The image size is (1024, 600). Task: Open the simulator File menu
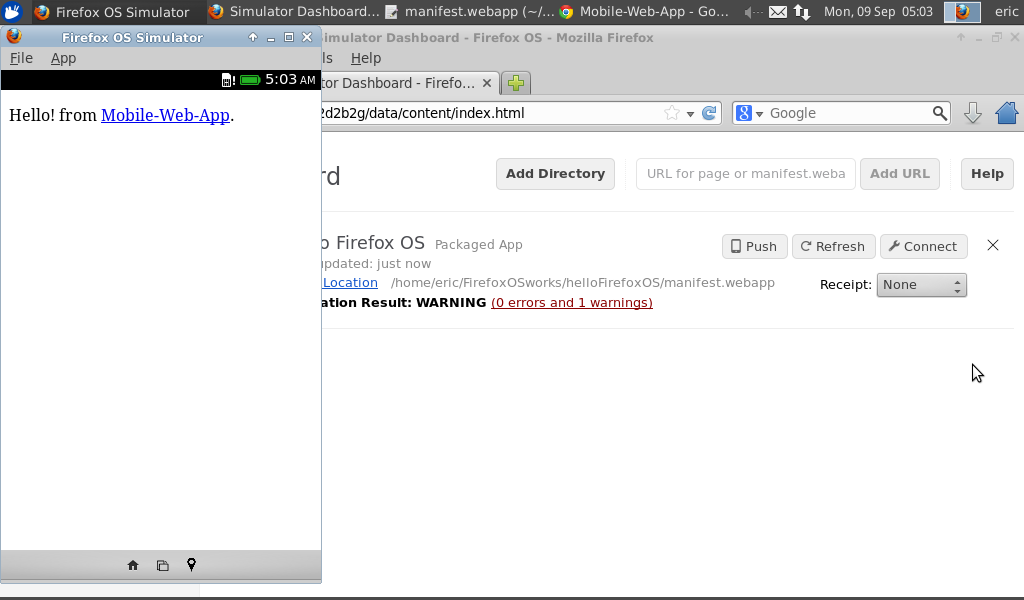coord(21,58)
